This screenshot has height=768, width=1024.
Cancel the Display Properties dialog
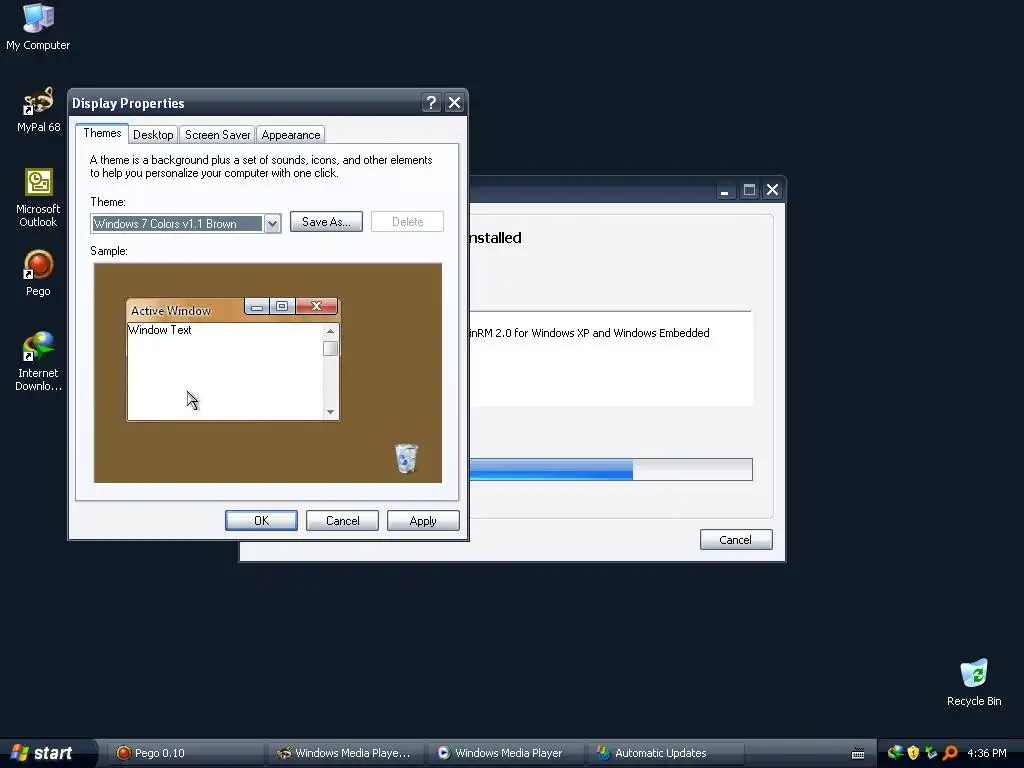(x=342, y=520)
